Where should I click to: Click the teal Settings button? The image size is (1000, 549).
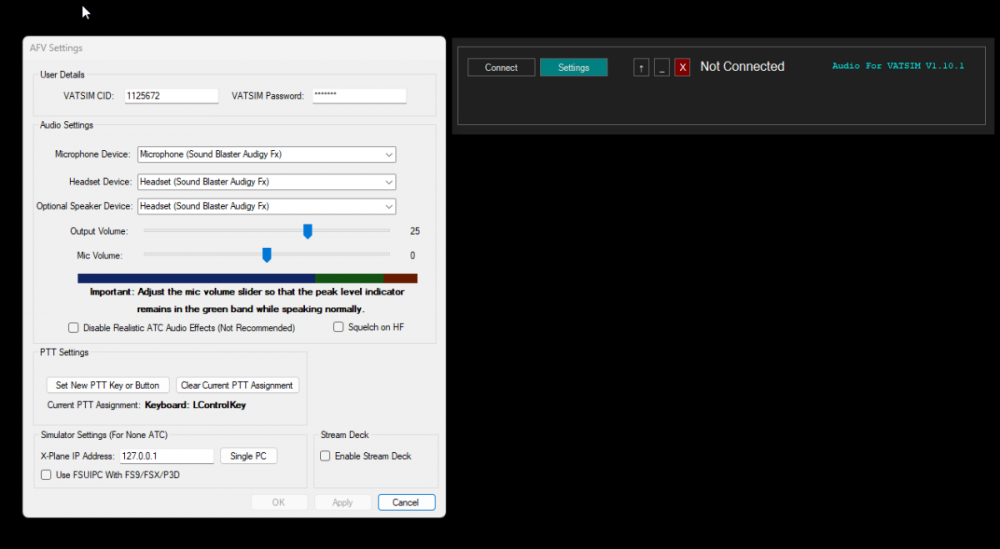[x=574, y=67]
